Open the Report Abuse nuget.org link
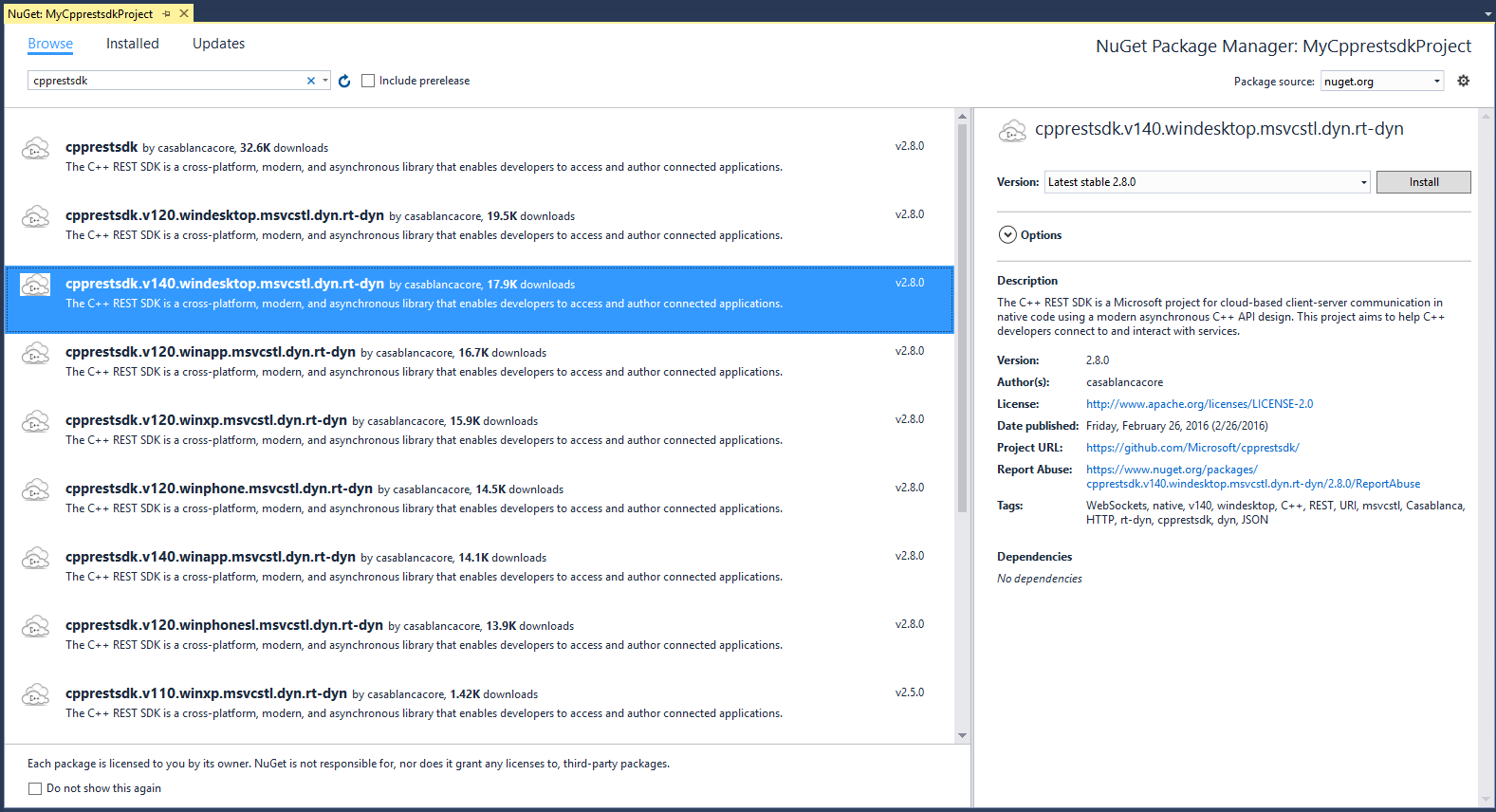The image size is (1496, 812). [1253, 476]
